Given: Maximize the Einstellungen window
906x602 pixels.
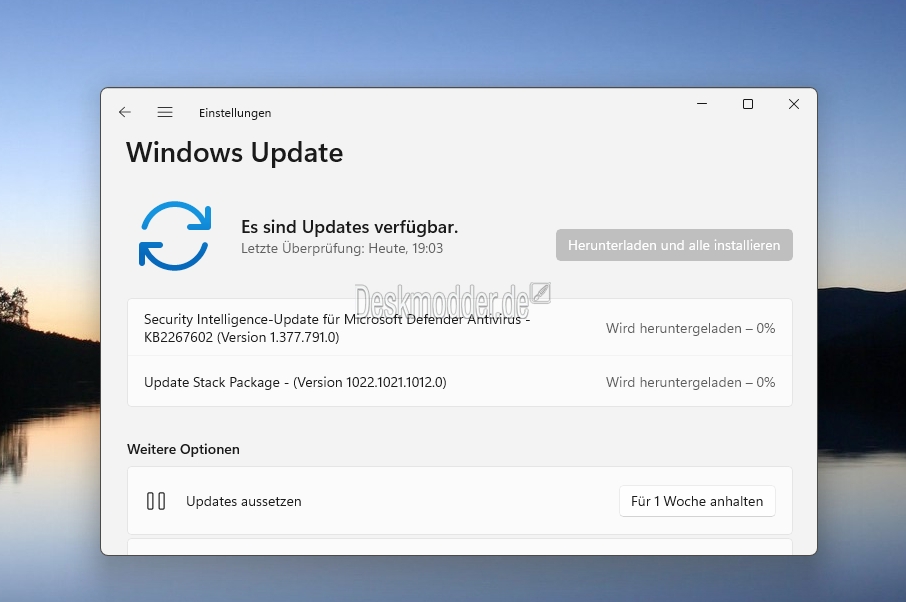Looking at the screenshot, I should pyautogui.click(x=748, y=104).
